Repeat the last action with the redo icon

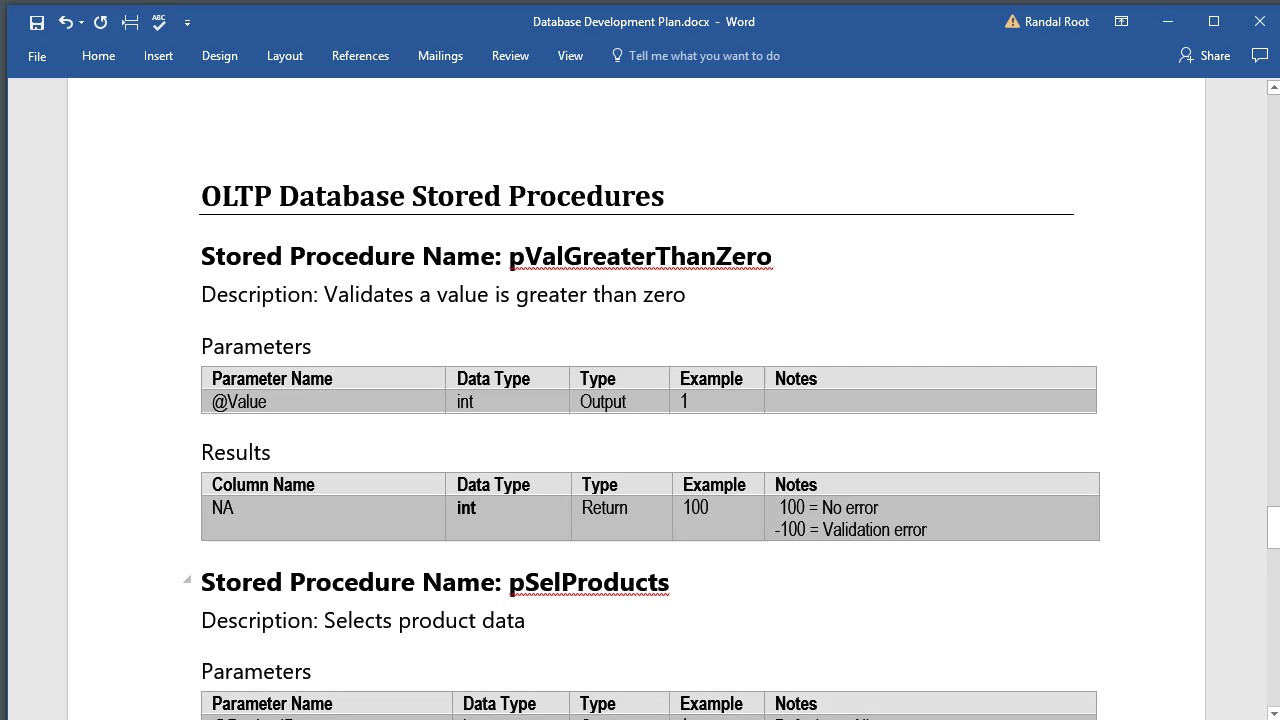100,22
